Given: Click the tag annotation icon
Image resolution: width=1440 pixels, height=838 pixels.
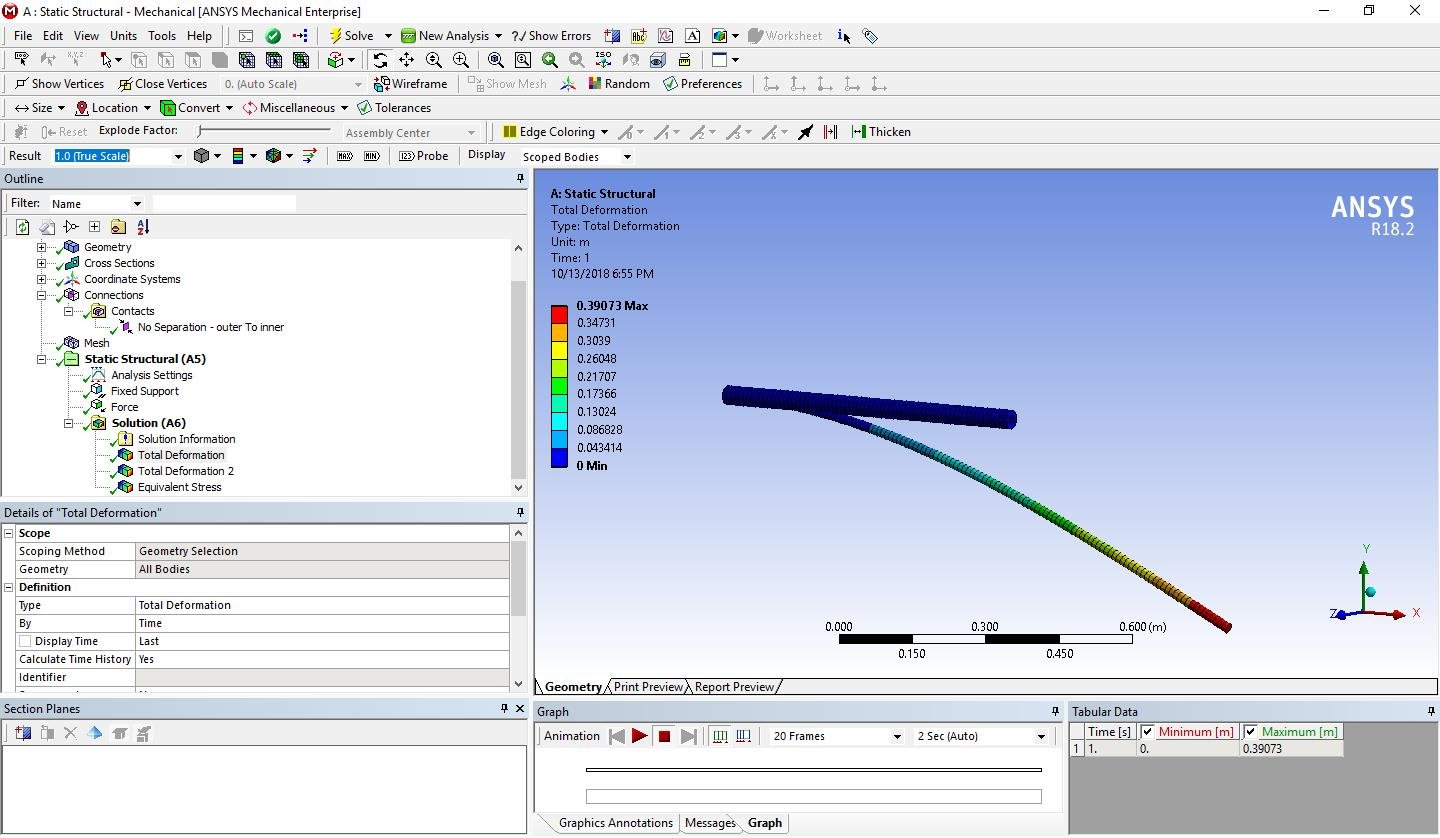Looking at the screenshot, I should [x=870, y=36].
